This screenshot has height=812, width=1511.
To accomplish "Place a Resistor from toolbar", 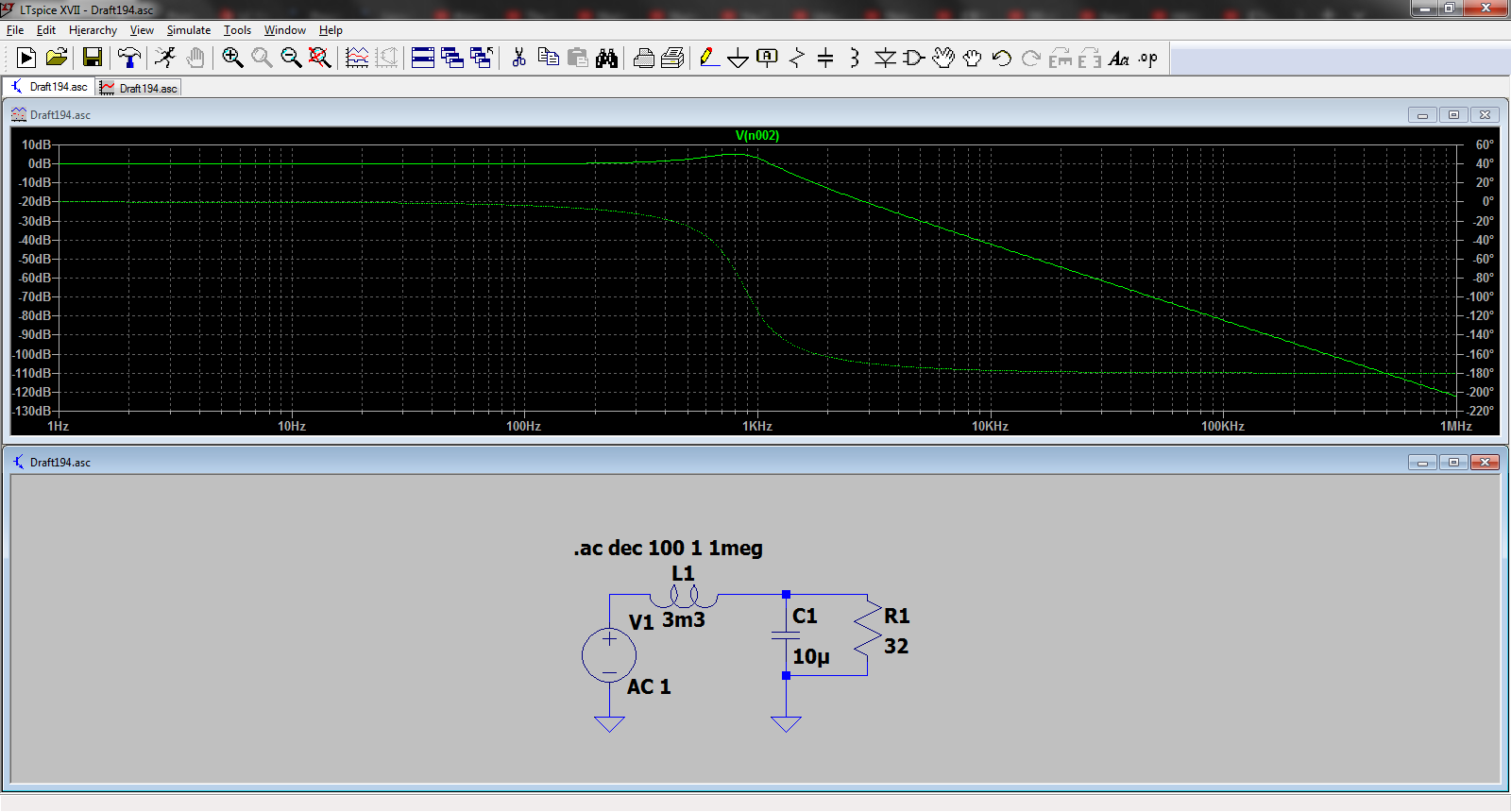I will point(797,58).
